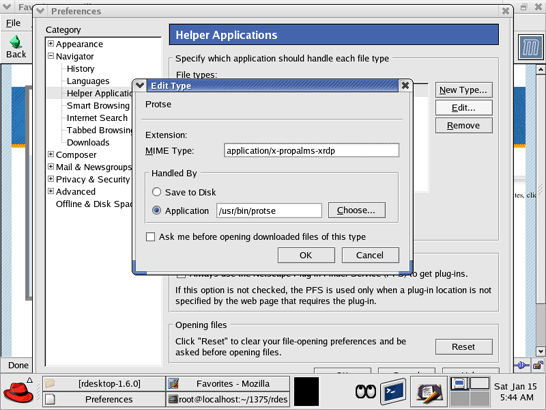The height and width of the screenshot is (410, 546).
Task: Switch to rdesktop-1.6.0 taskbar entry
Action: point(104,384)
